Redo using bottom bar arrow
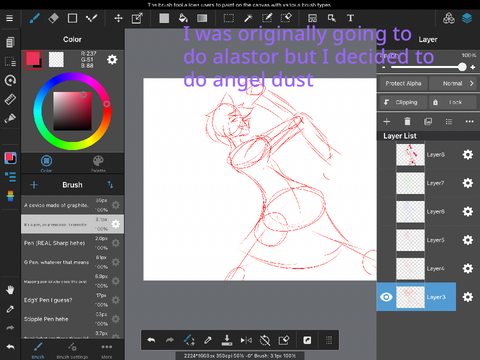The width and height of the screenshot is (480, 360). 170,340
